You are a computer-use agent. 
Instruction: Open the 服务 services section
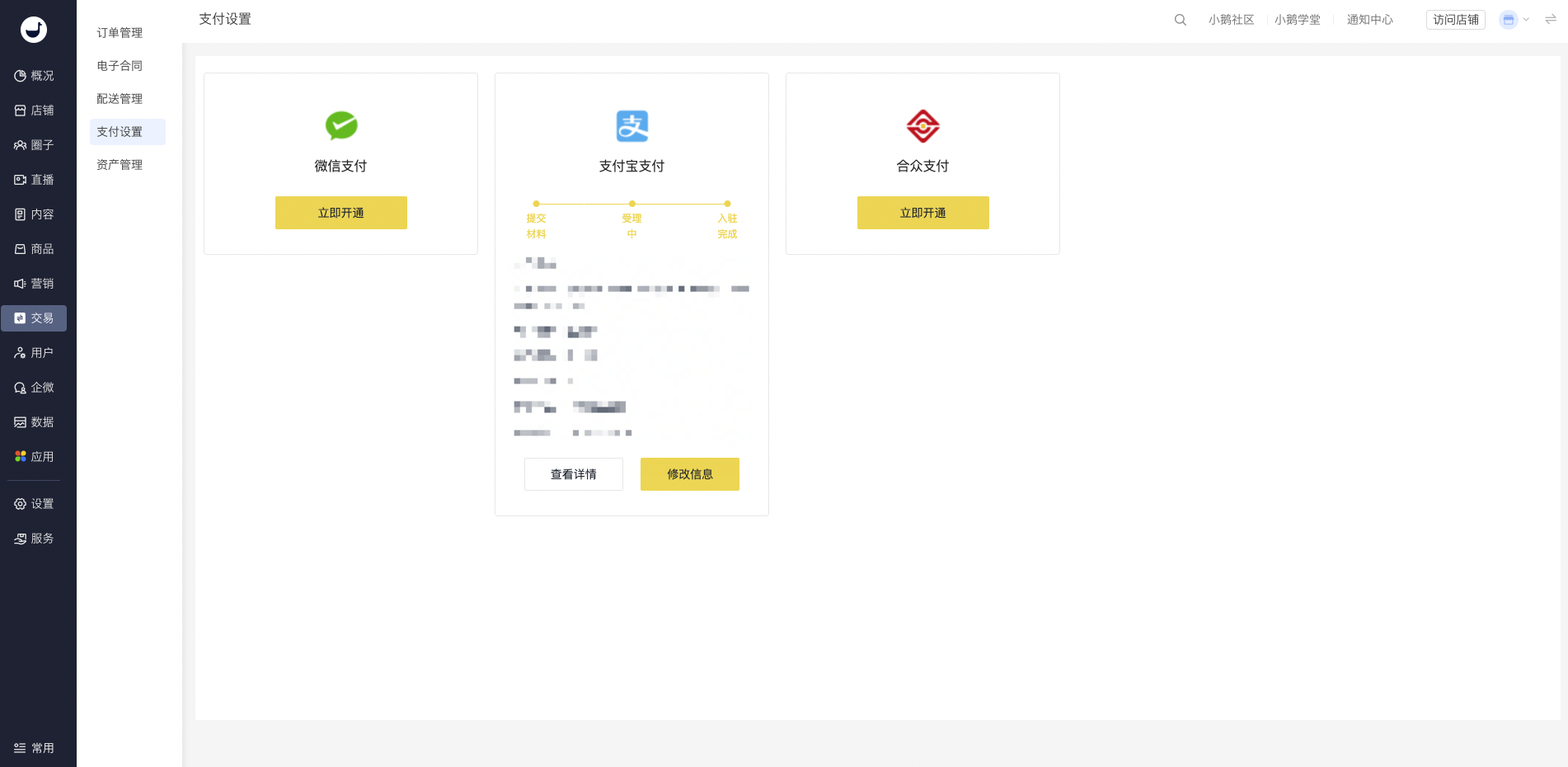pyautogui.click(x=34, y=539)
